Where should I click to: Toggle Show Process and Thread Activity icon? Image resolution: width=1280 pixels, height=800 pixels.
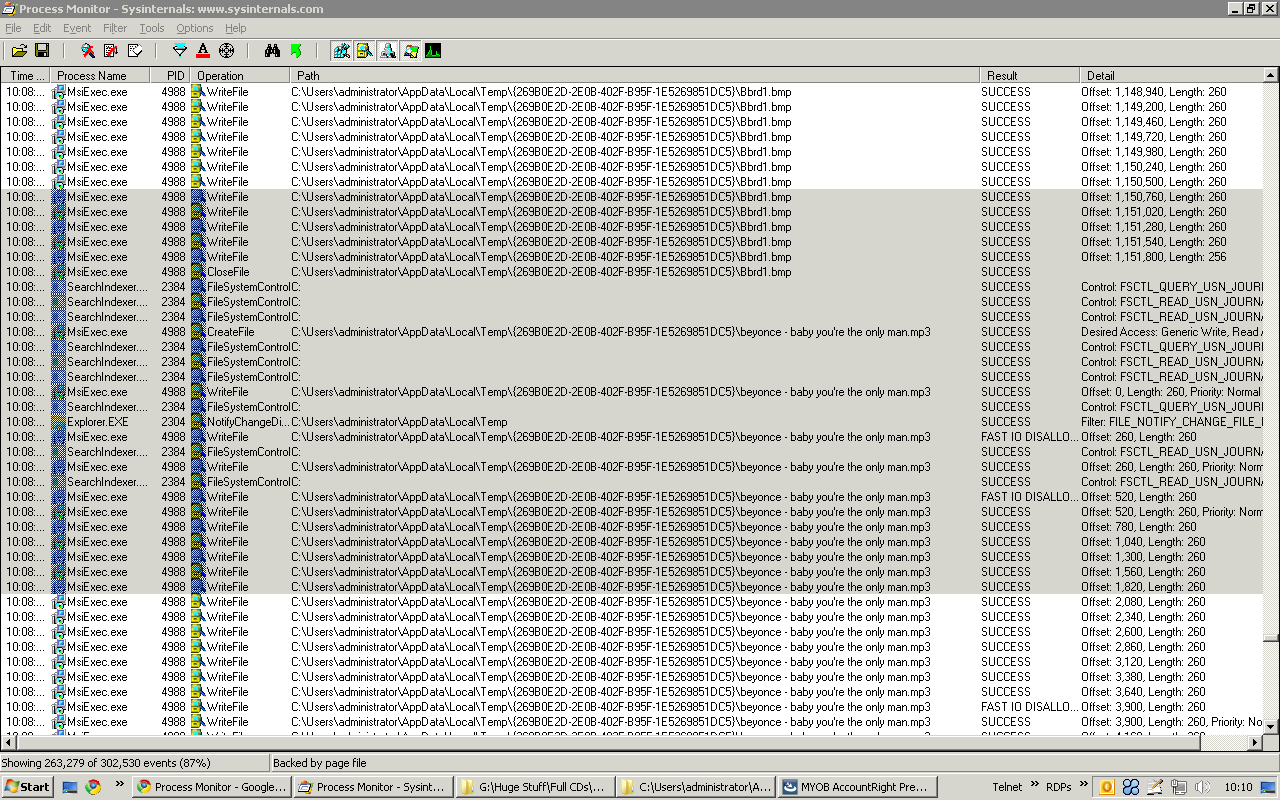410,50
